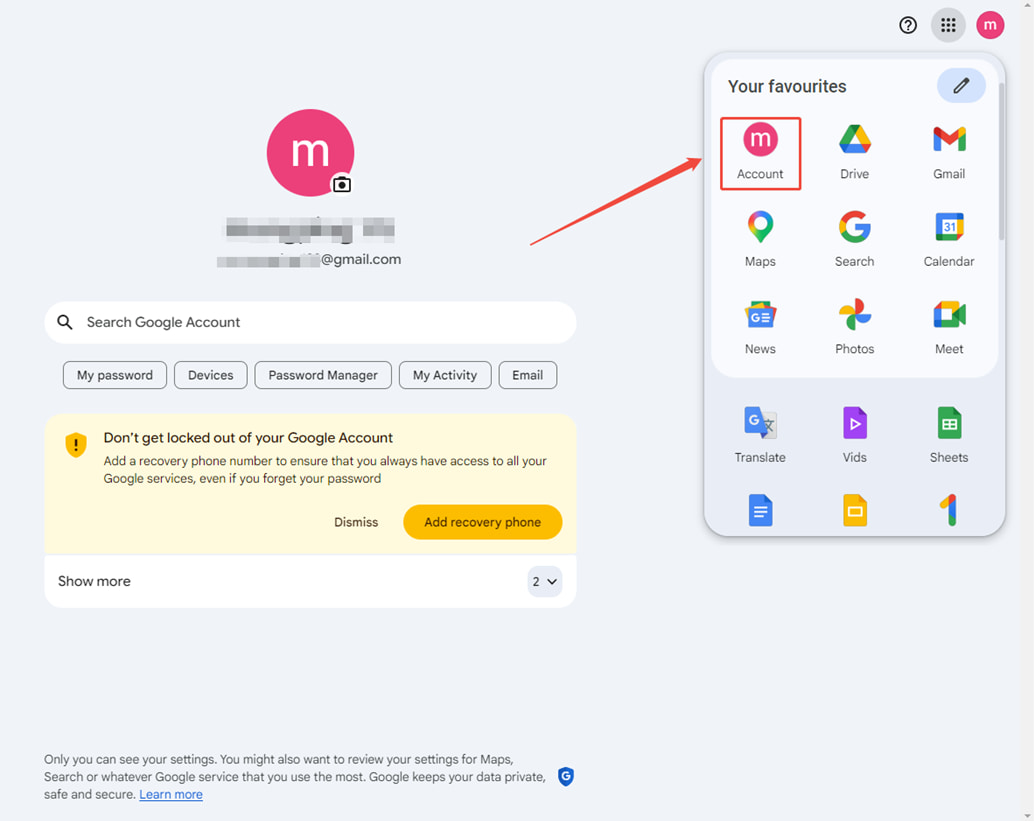Open the My Activity chip
1034x821 pixels.
click(445, 375)
